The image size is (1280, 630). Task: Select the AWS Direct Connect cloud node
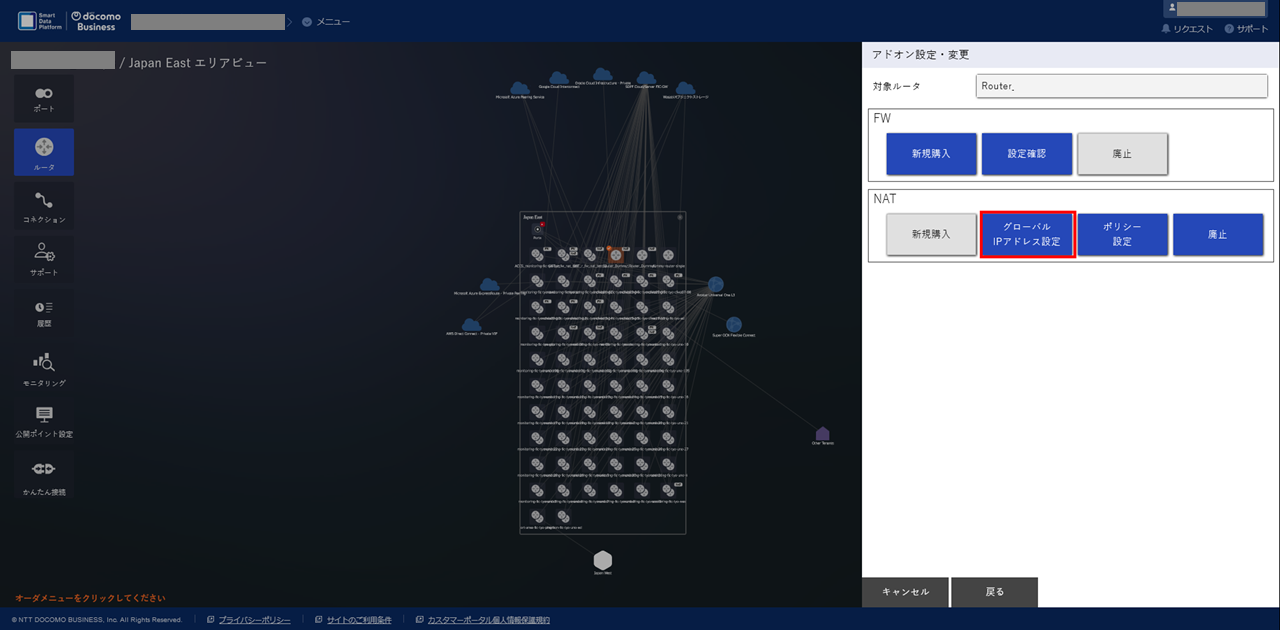click(x=471, y=325)
